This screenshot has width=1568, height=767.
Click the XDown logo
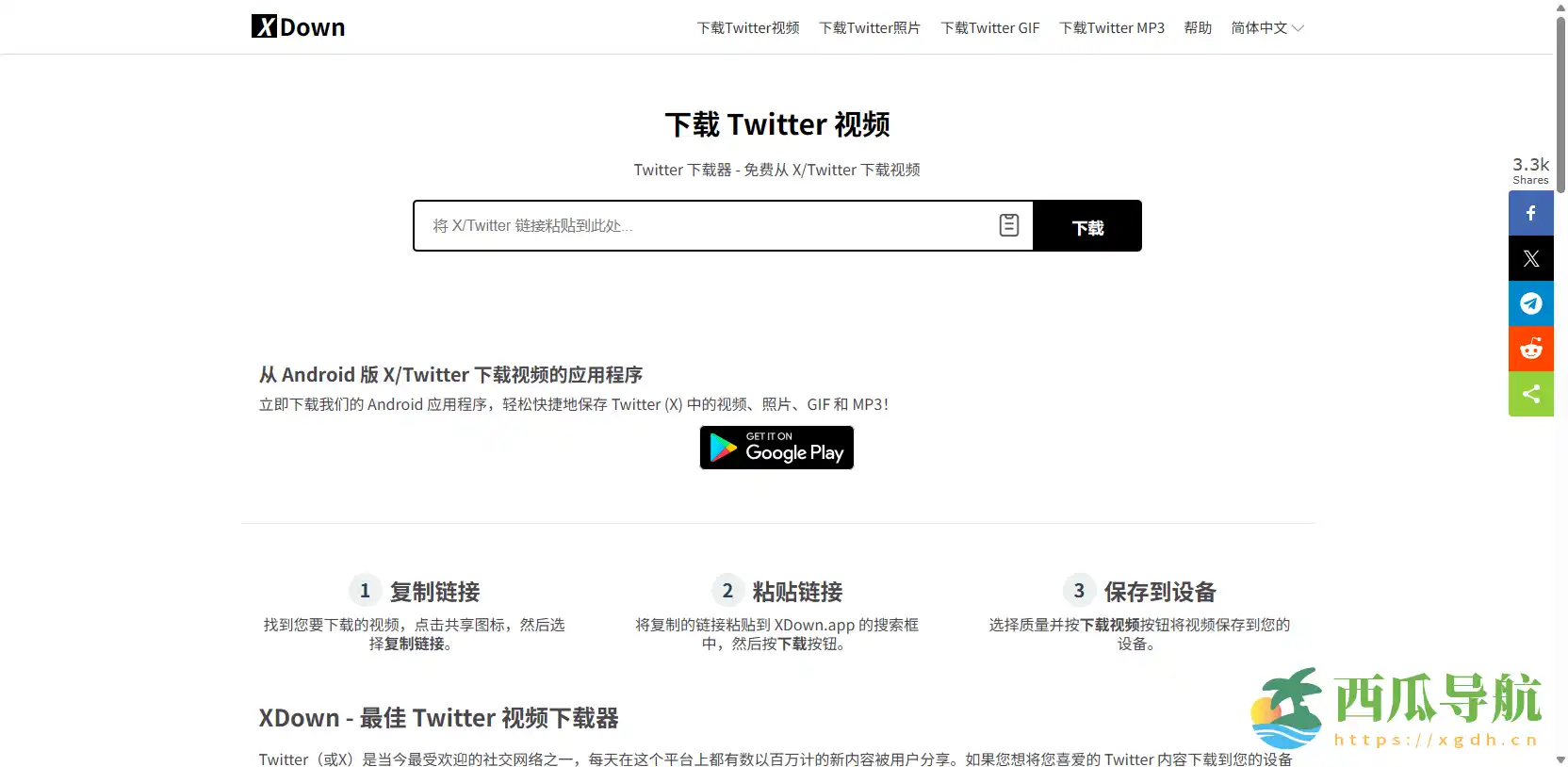pyautogui.click(x=298, y=26)
